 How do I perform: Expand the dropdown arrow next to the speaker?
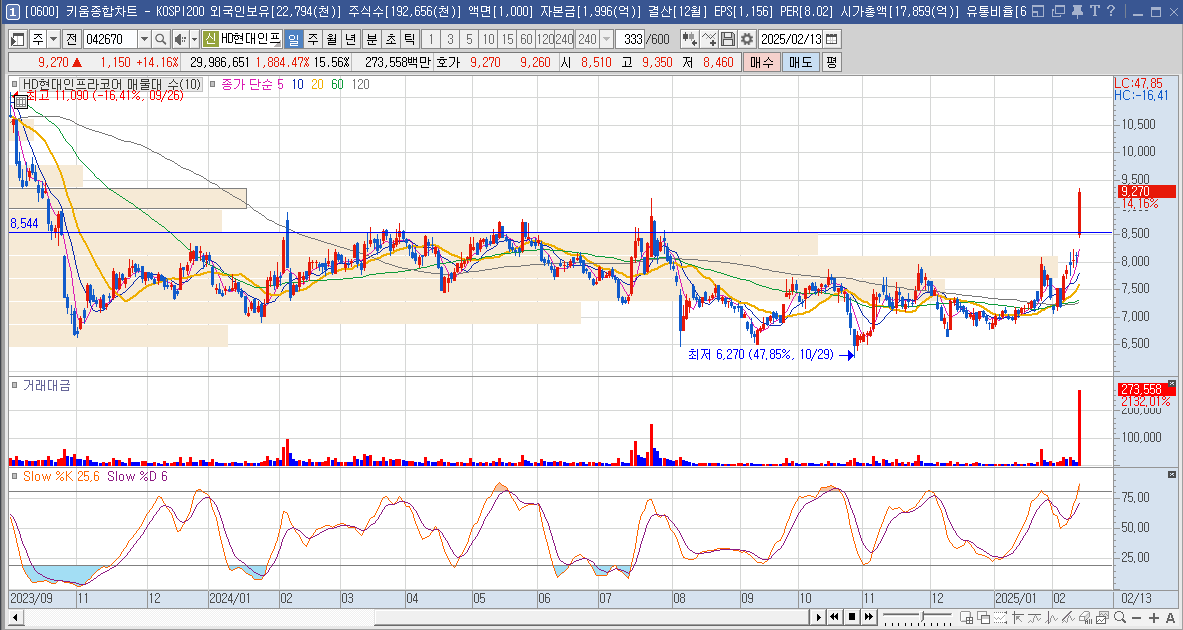[195, 39]
